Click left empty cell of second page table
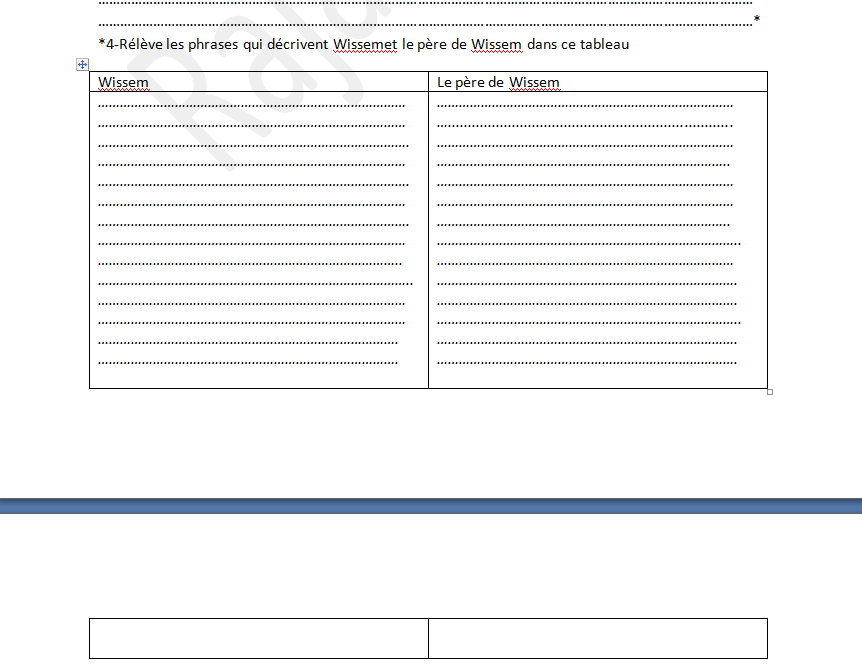 pos(258,638)
